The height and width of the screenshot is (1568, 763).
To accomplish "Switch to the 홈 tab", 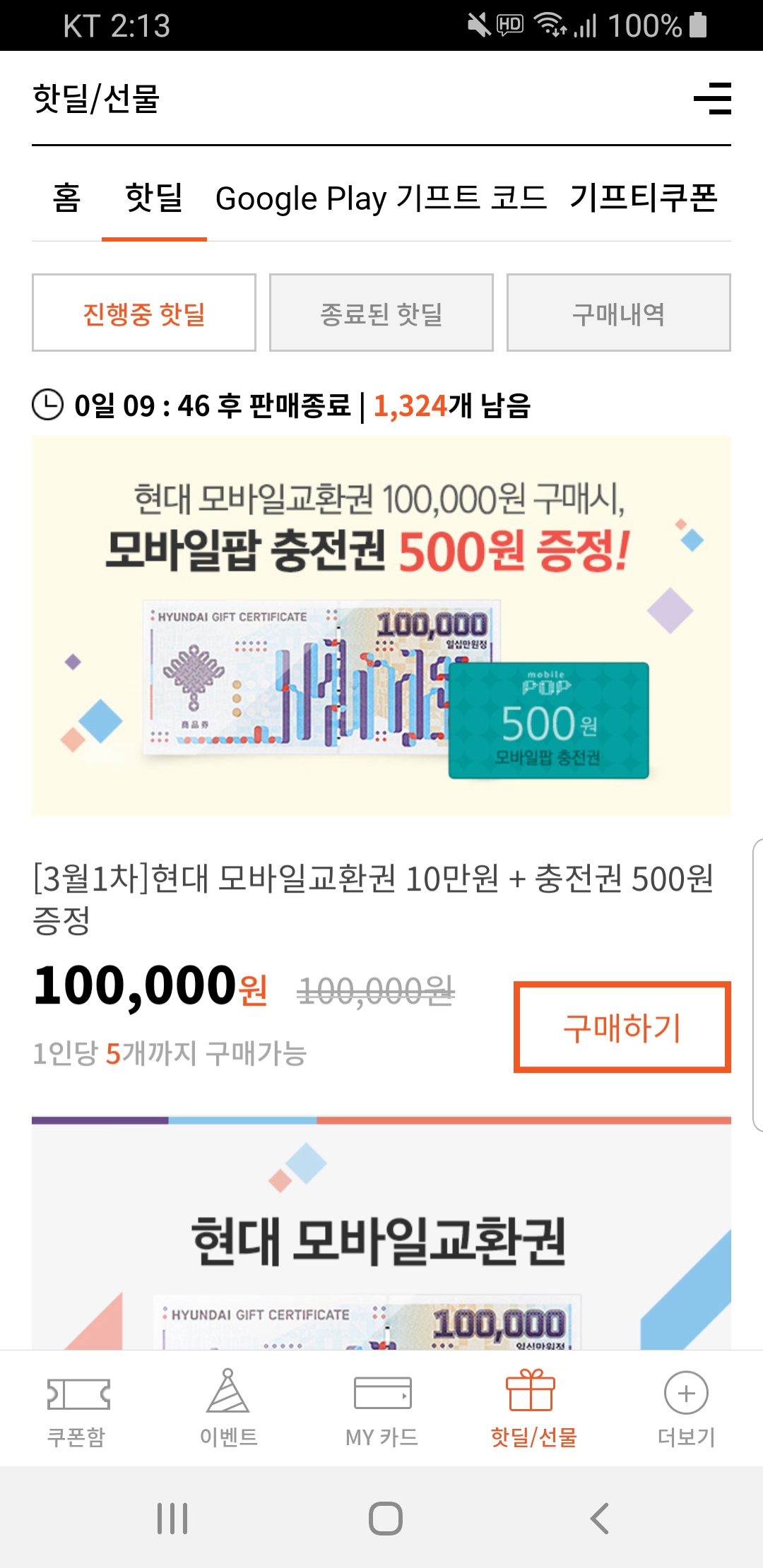I will [66, 198].
